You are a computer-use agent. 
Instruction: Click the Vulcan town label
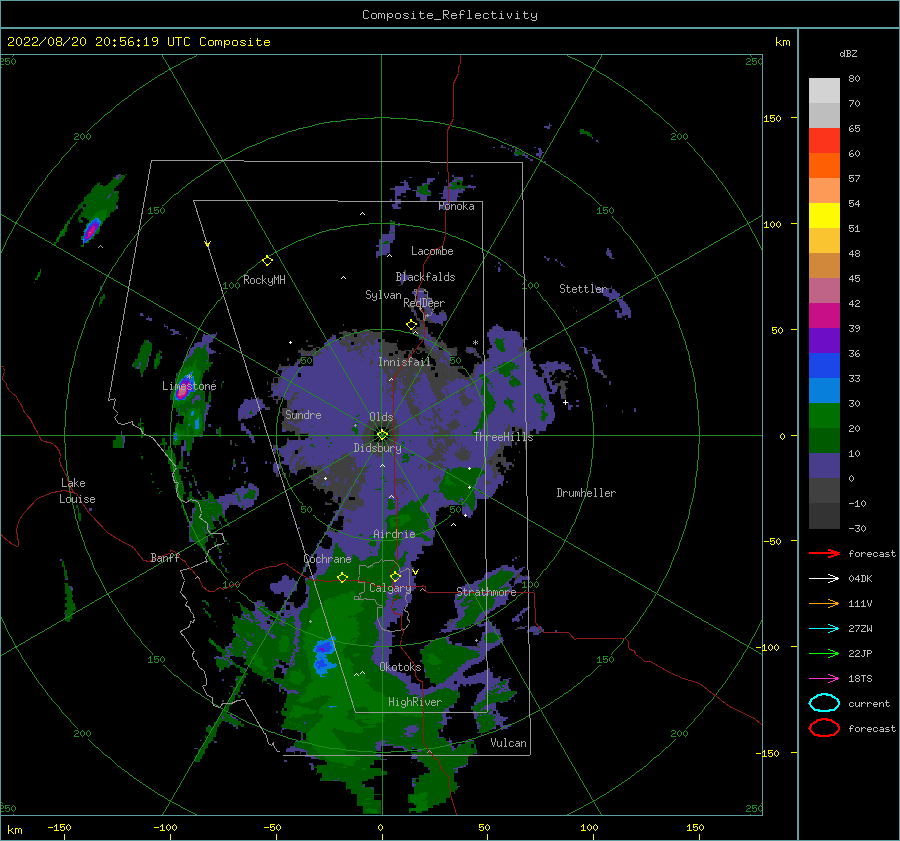point(508,743)
